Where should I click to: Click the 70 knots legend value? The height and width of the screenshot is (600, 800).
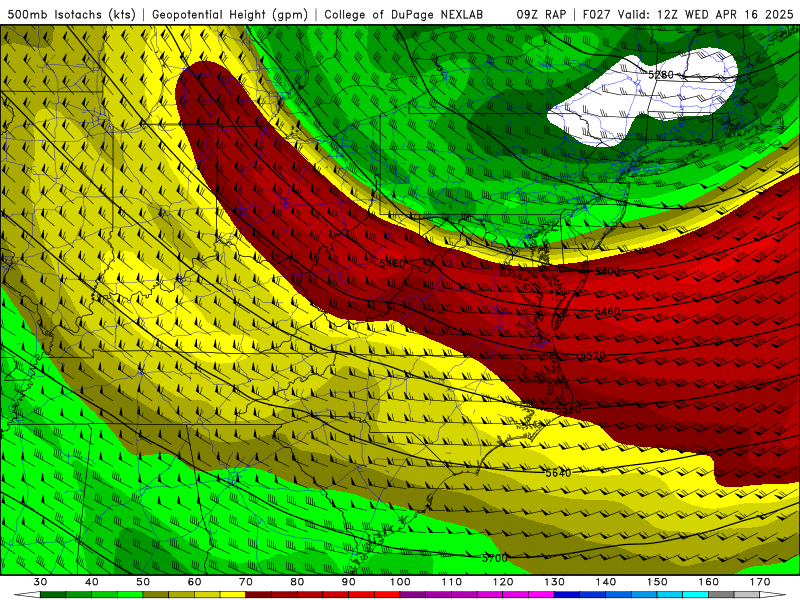(x=246, y=582)
